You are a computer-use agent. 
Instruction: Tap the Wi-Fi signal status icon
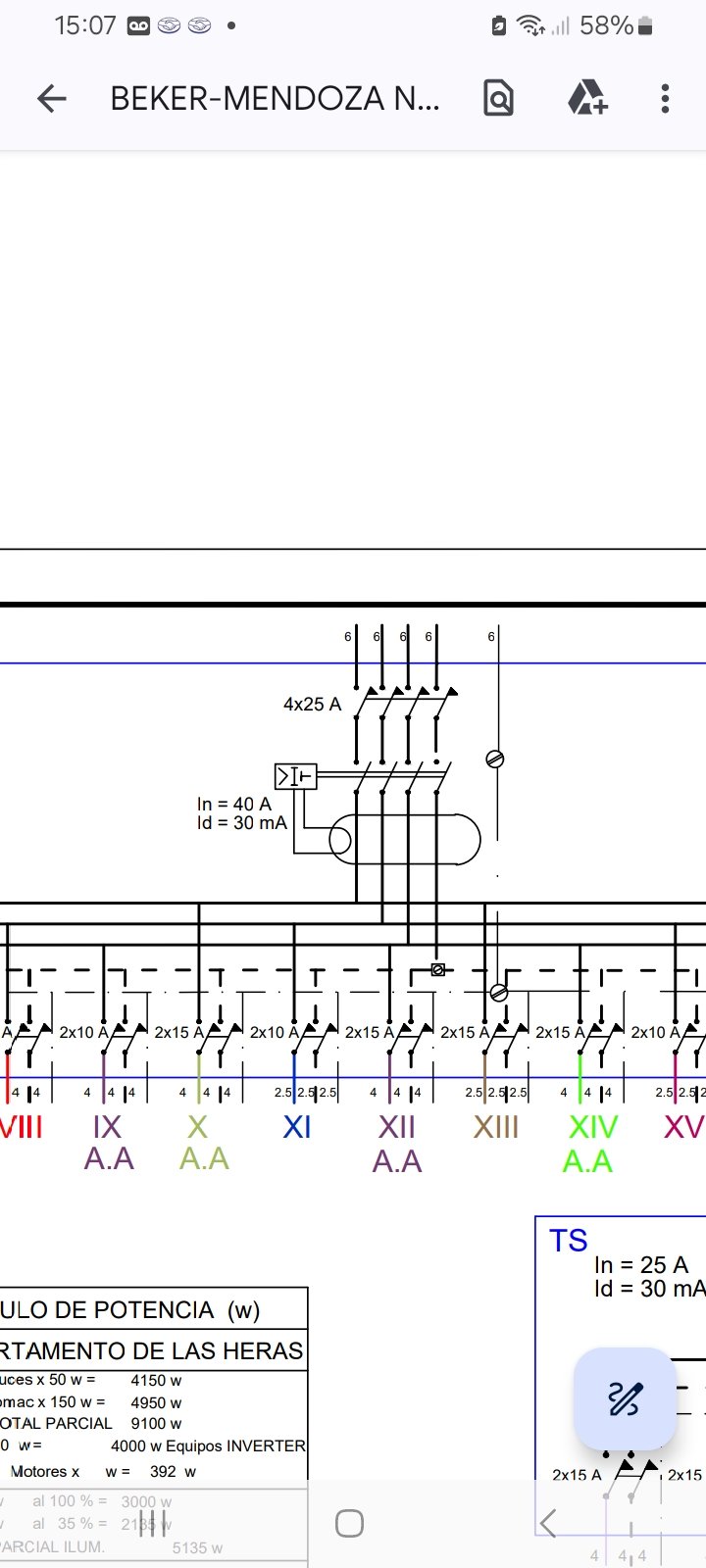coord(530,26)
